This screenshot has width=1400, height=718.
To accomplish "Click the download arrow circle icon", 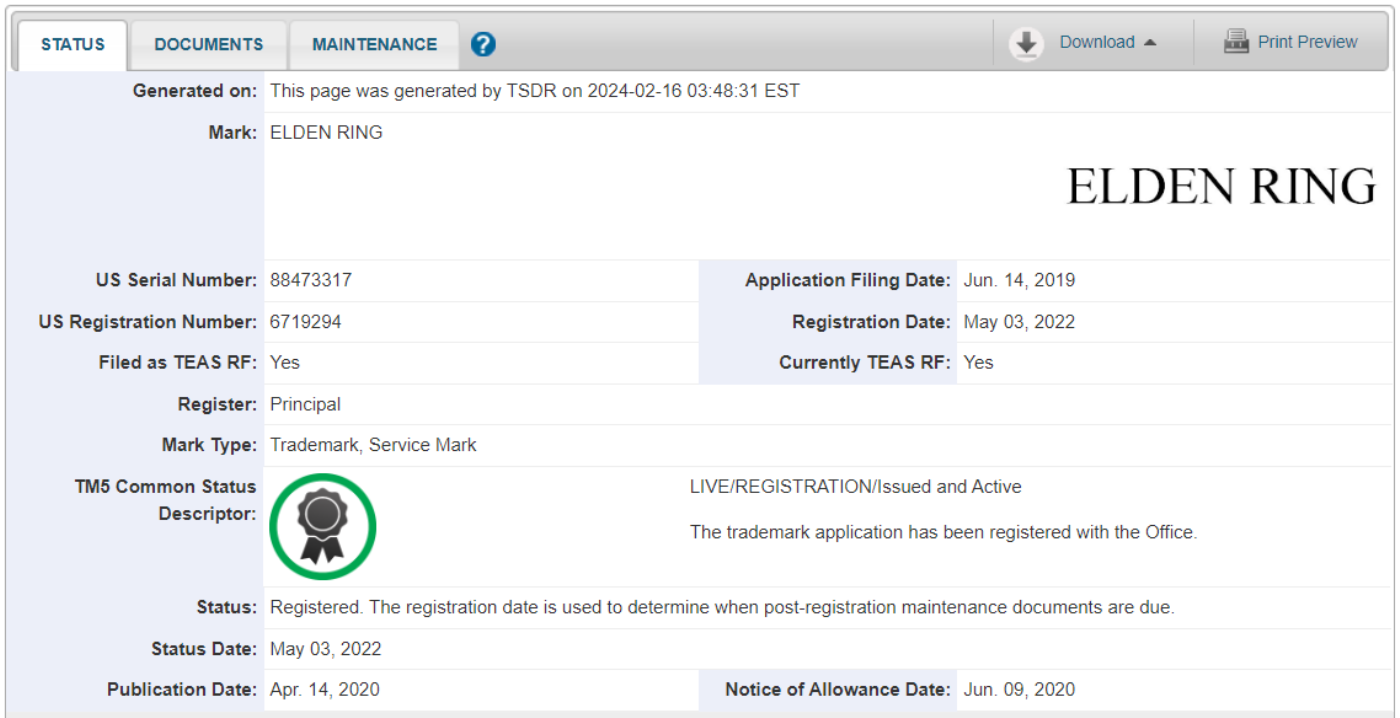I will [x=1026, y=43].
